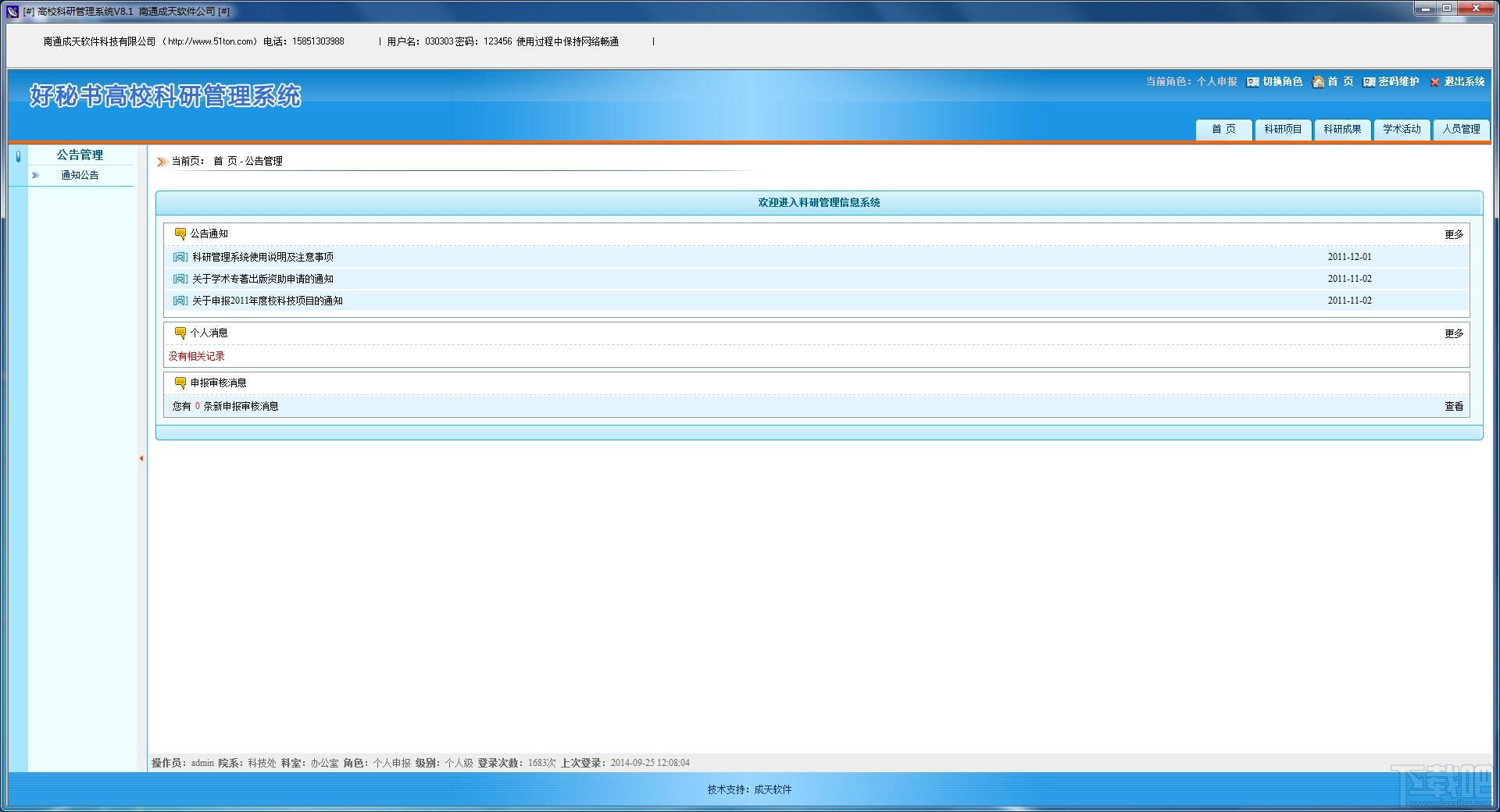
Task: Click the date 2011-12-01
Action: 1349,257
